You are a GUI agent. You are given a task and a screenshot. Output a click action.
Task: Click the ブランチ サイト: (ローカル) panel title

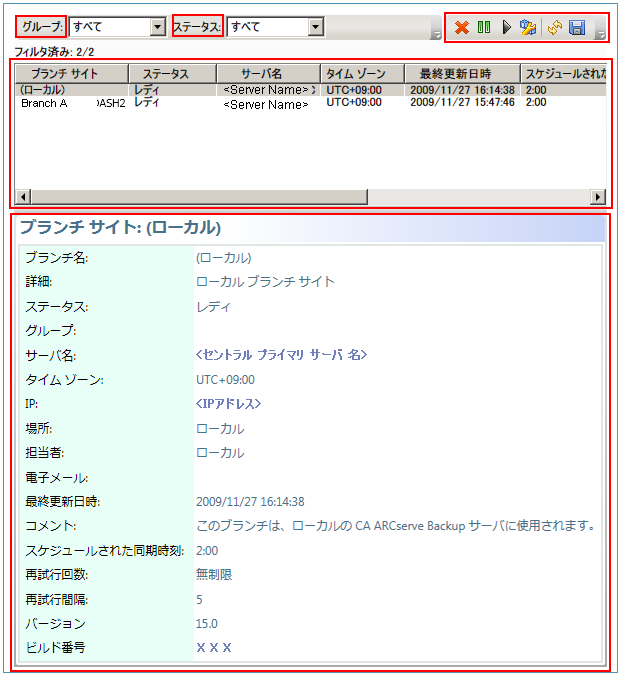click(x=120, y=228)
